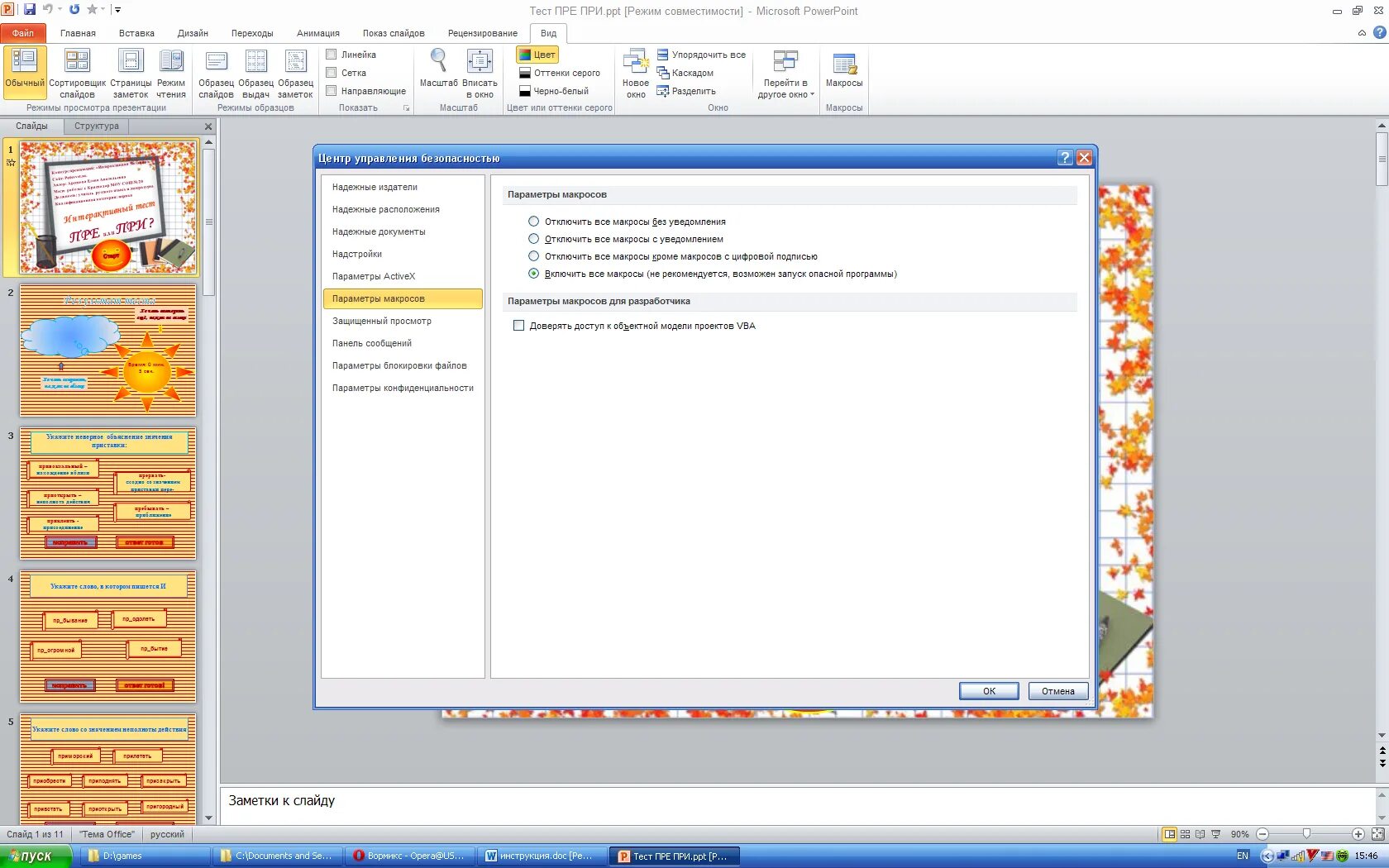
Task: Open a New Window (Новое окно)
Action: pos(636,73)
